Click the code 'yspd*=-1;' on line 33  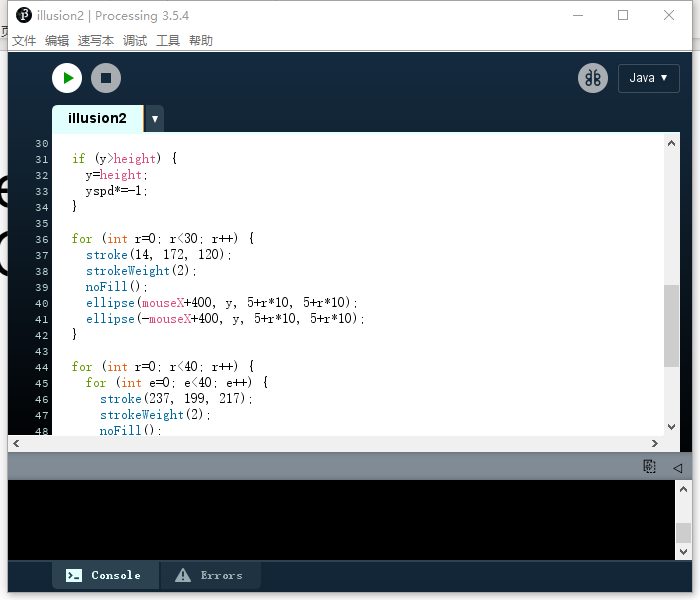point(117,191)
